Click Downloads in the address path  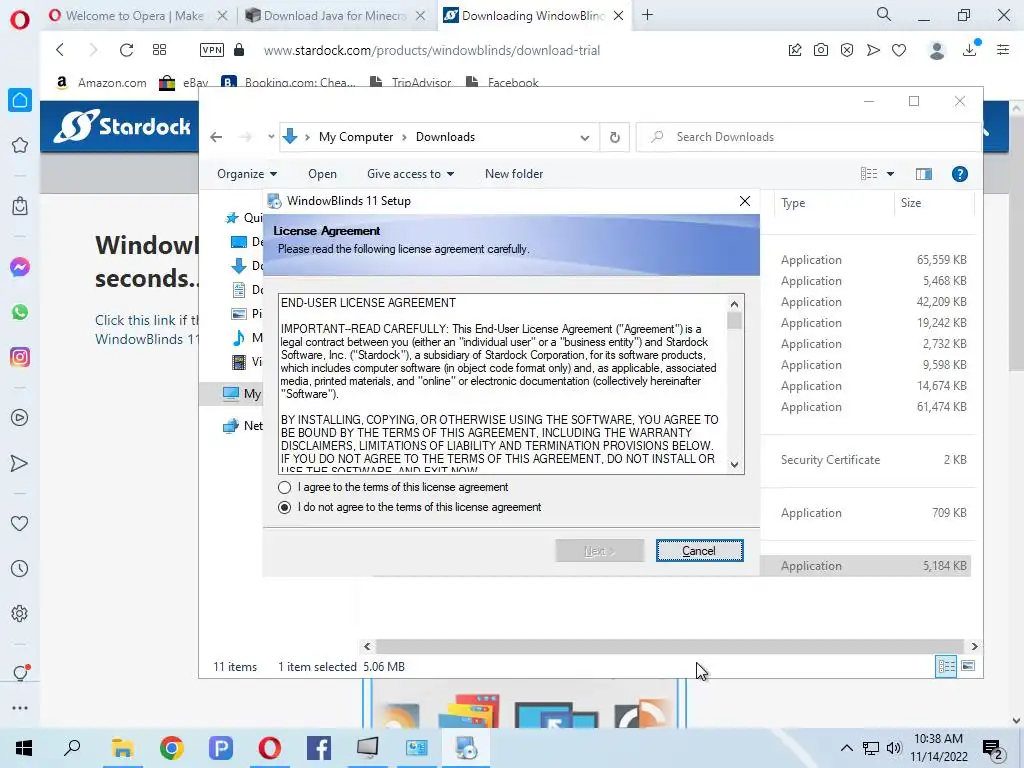(x=445, y=137)
